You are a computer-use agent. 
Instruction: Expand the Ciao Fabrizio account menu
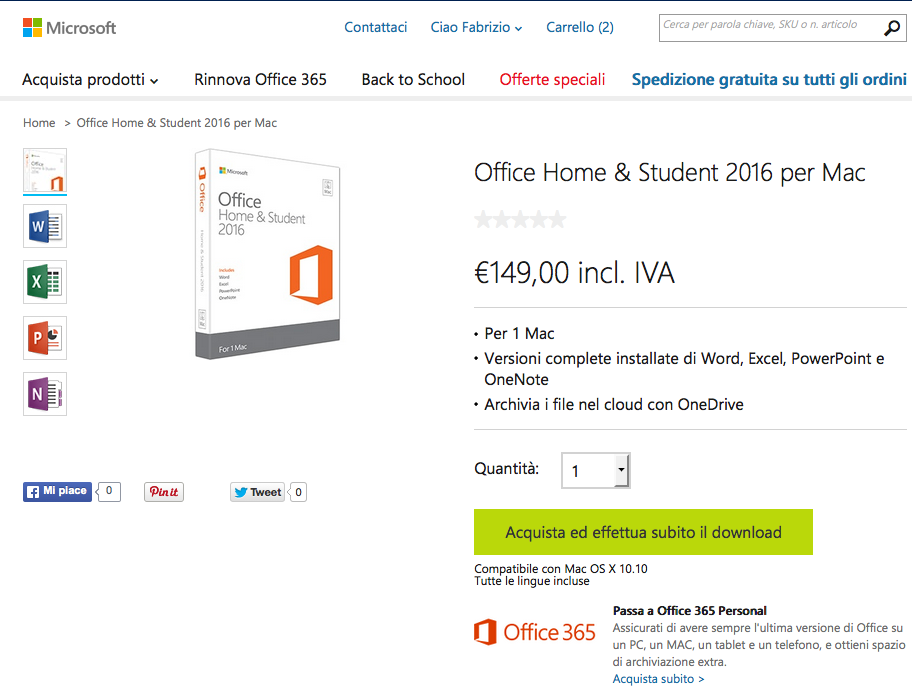point(476,27)
